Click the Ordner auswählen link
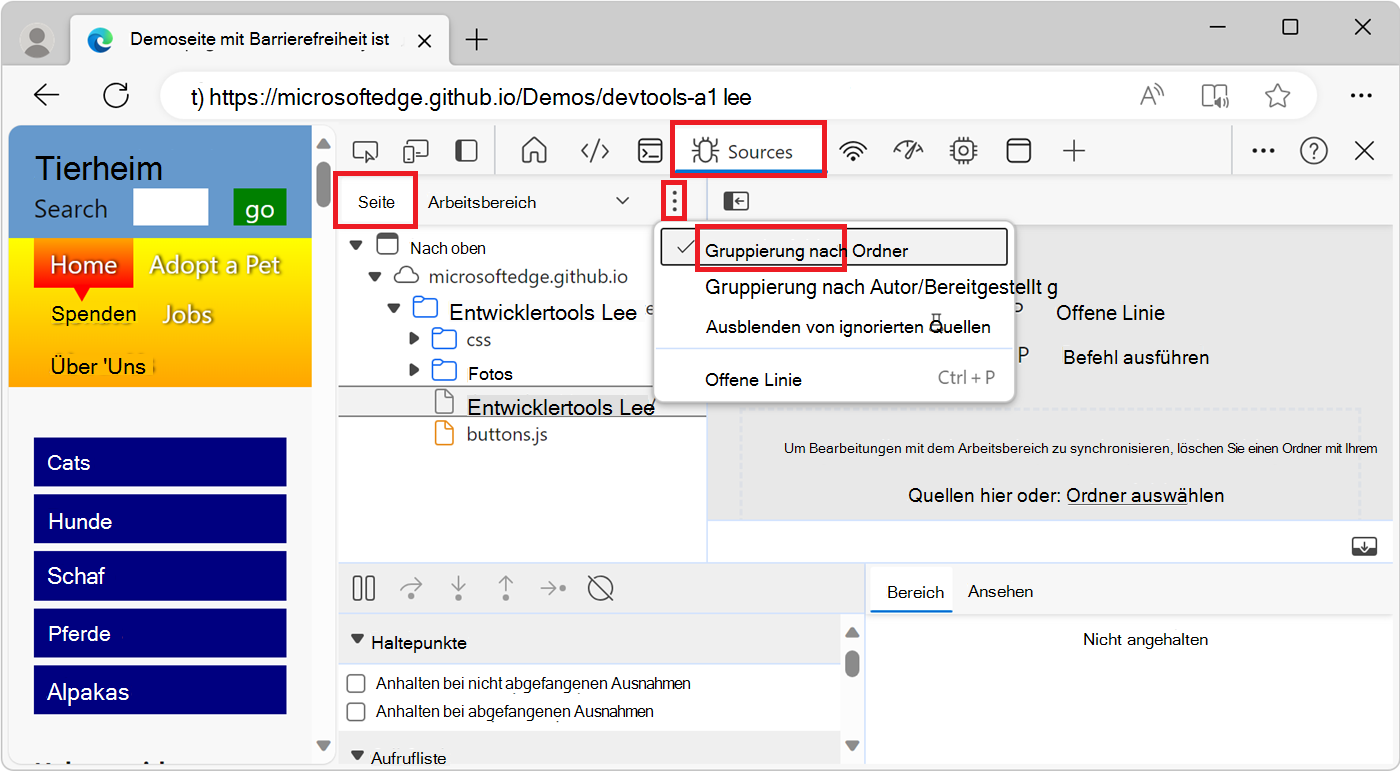The width and height of the screenshot is (1400, 771). [1144, 494]
